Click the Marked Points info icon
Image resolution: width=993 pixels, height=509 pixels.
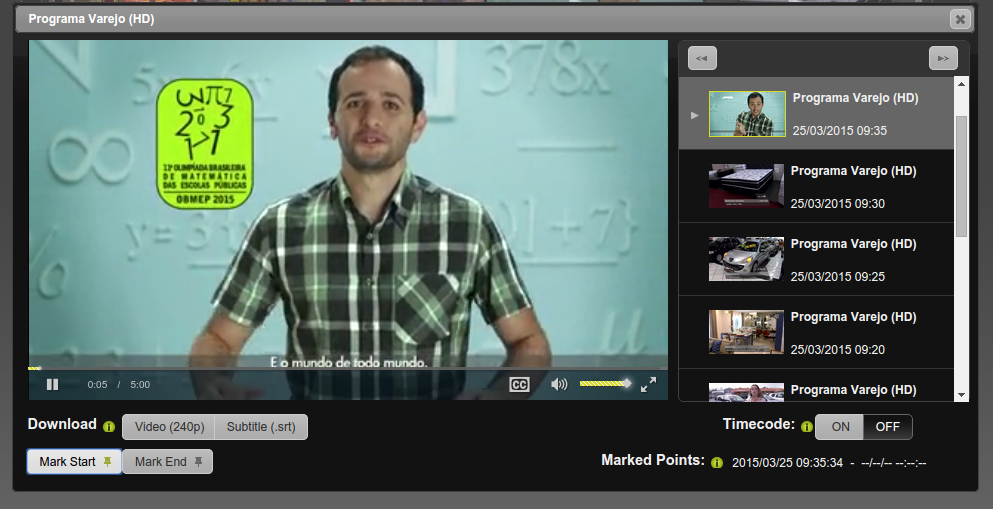pyautogui.click(x=716, y=462)
